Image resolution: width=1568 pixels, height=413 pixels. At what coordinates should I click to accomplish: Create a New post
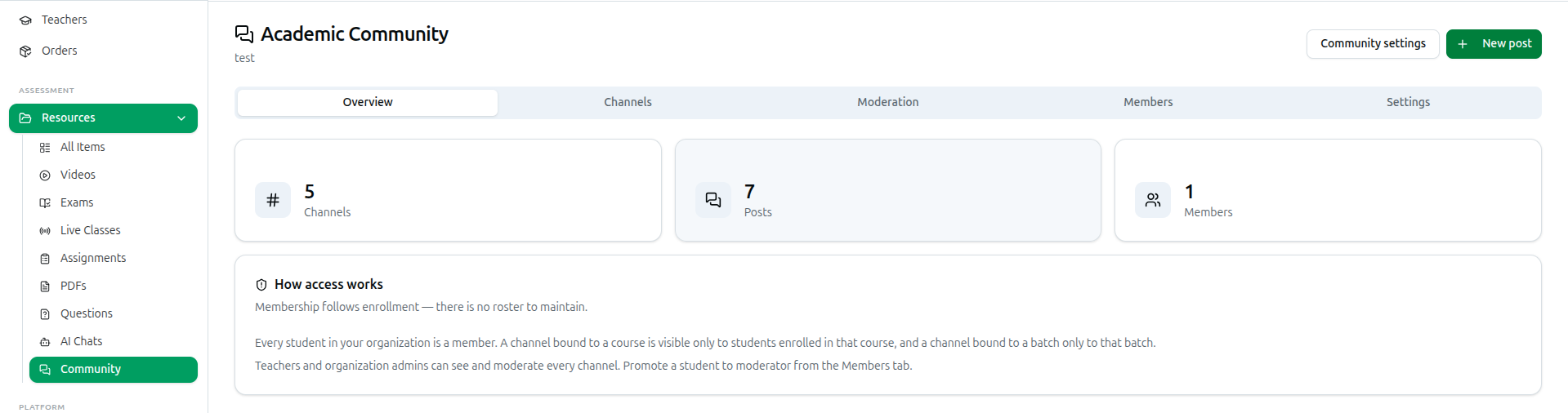1494,44
